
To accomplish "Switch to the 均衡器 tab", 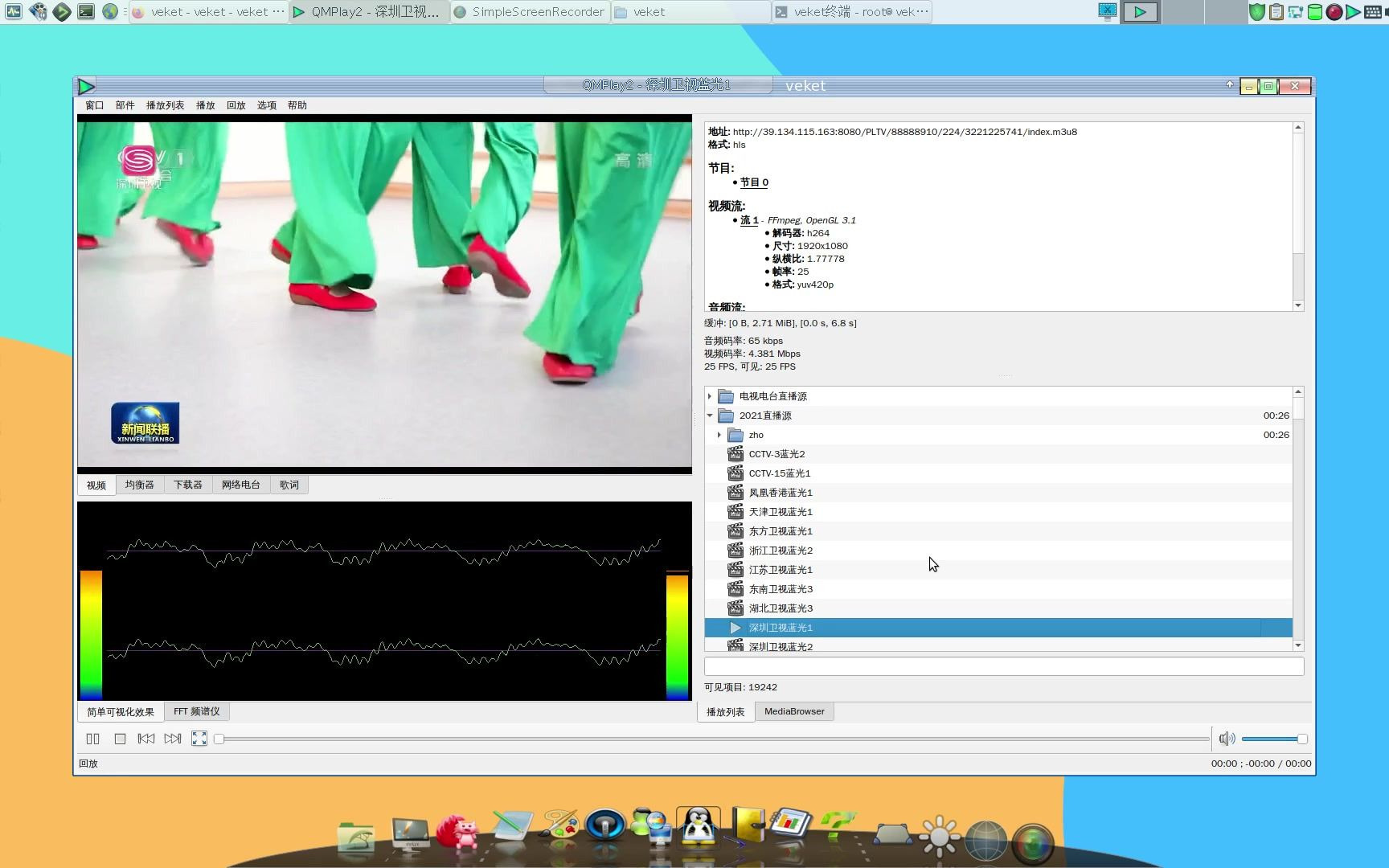I will click(x=140, y=485).
